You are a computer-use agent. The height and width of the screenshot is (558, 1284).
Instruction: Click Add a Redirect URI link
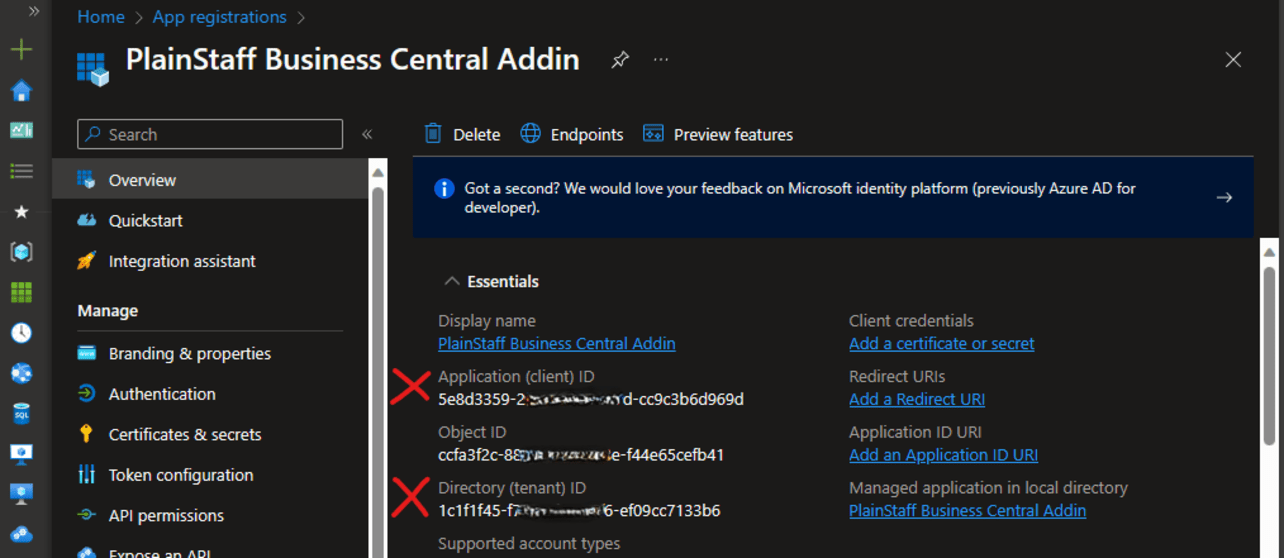917,399
